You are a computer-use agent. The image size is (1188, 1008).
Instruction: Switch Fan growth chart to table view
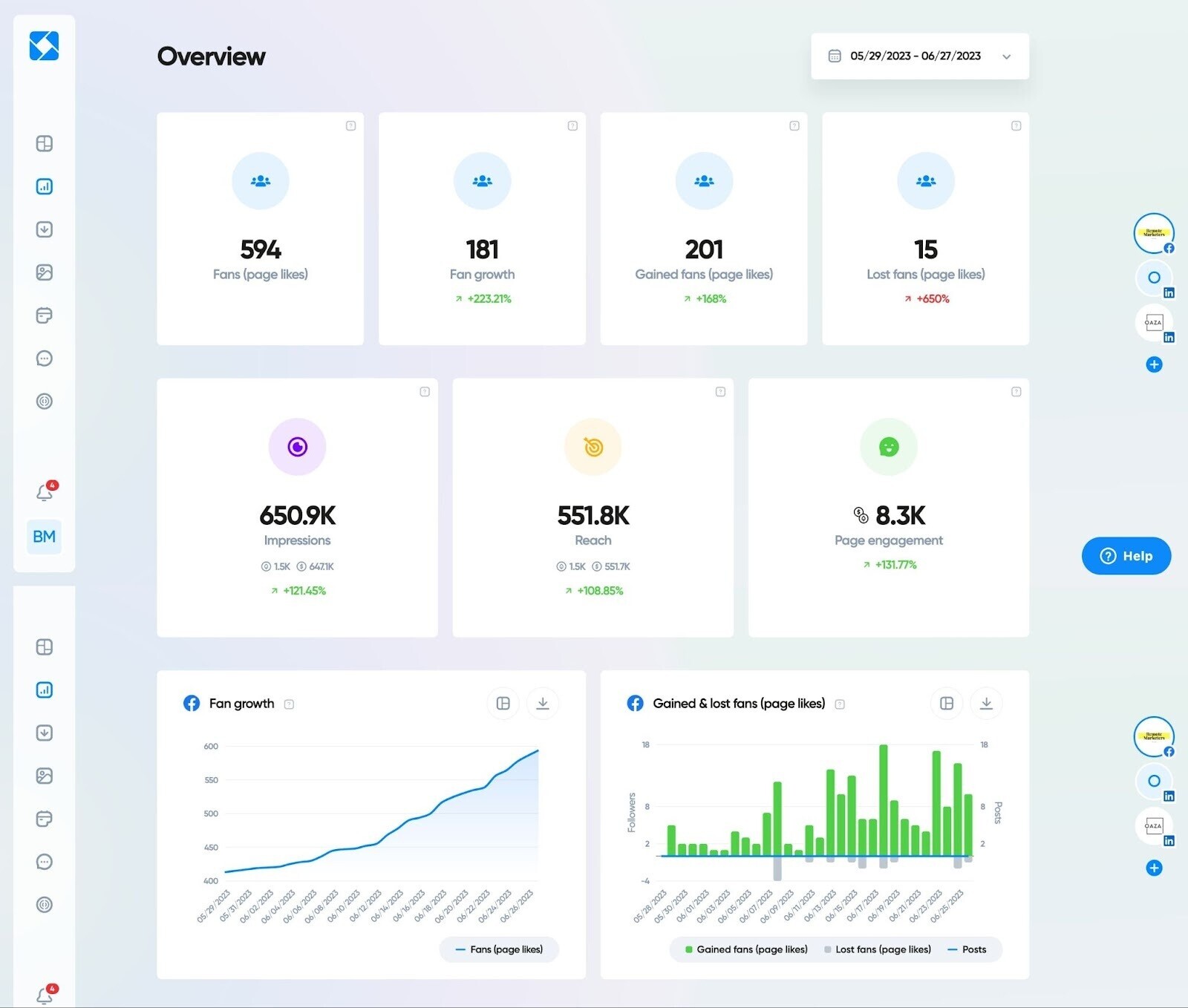click(503, 703)
